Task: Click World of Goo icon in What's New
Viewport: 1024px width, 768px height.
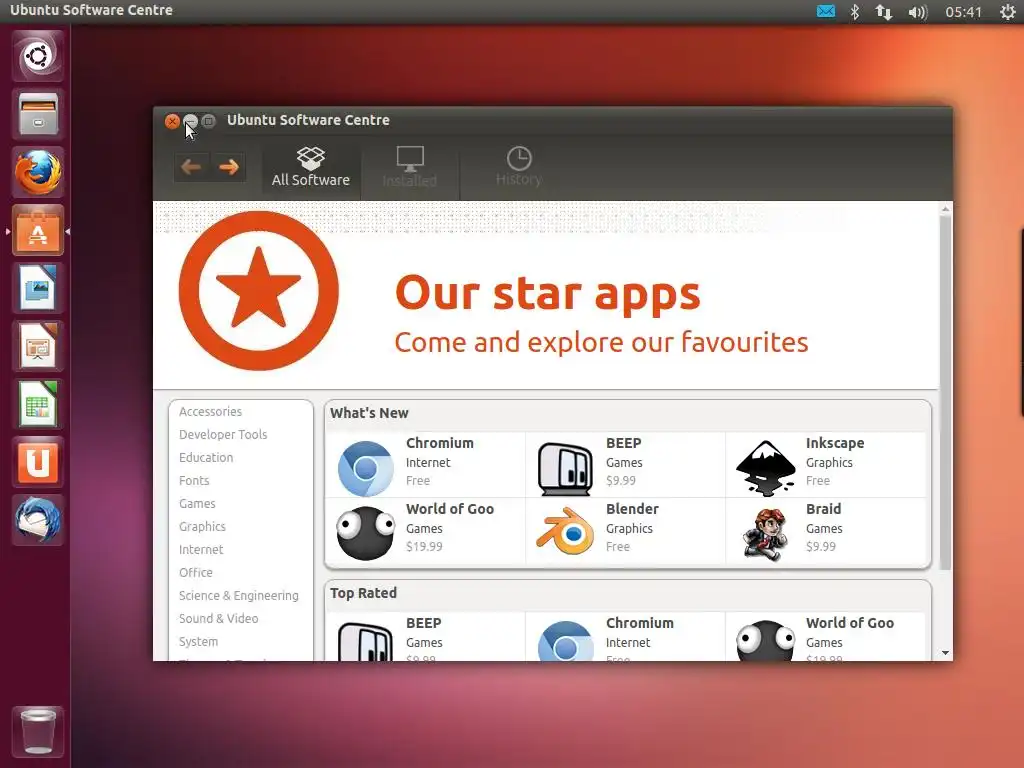Action: point(365,533)
